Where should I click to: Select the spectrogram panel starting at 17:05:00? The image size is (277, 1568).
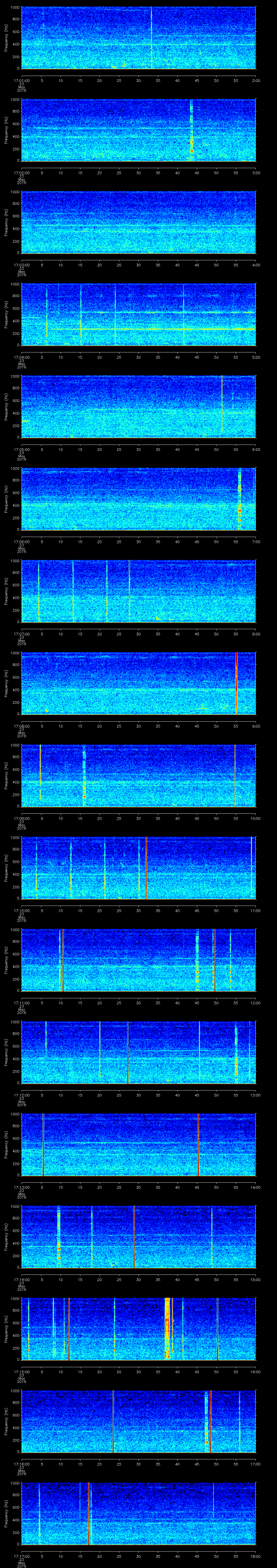click(x=138, y=407)
